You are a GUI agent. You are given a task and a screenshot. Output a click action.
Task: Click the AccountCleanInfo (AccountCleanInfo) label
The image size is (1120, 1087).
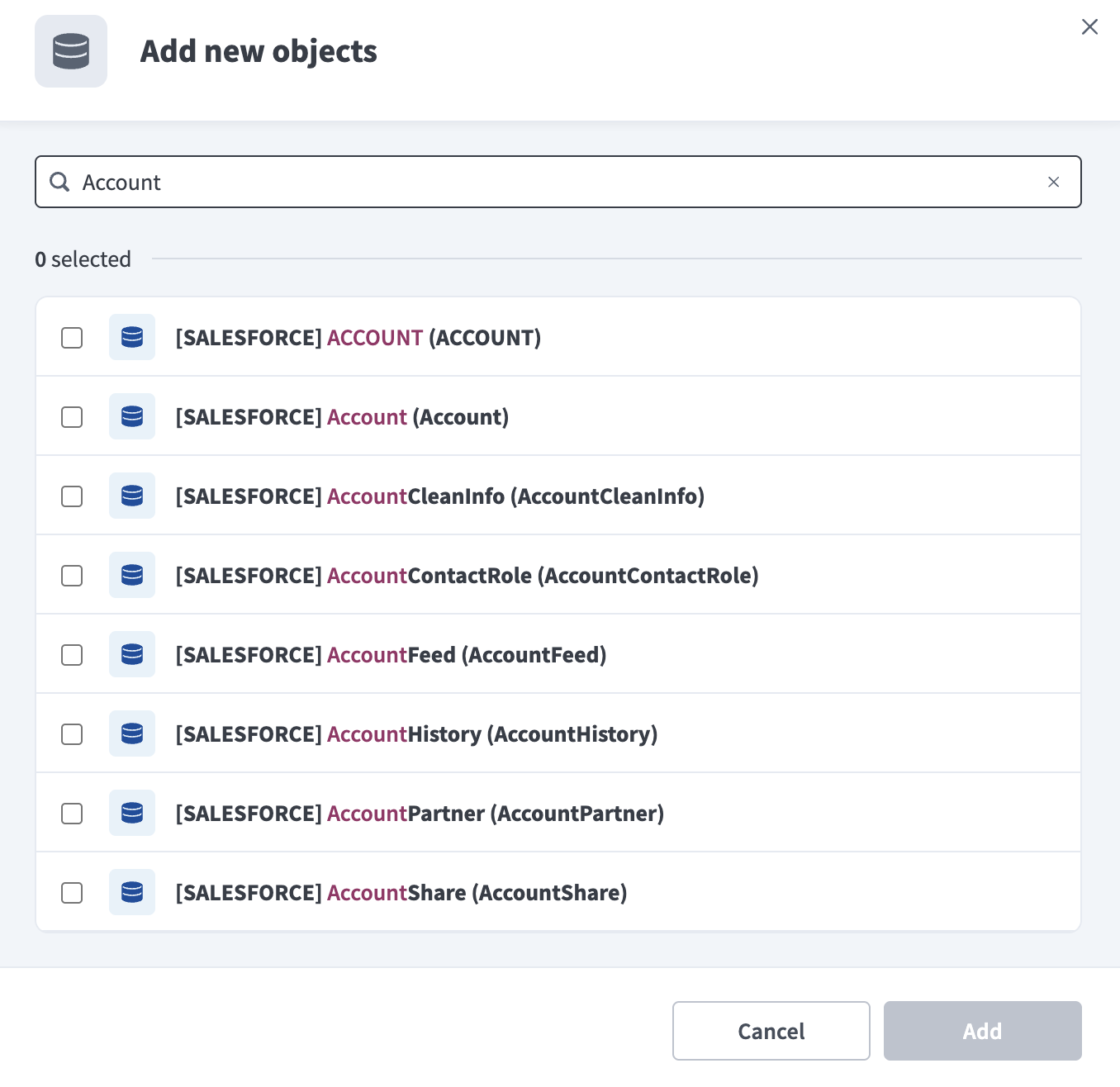(440, 496)
